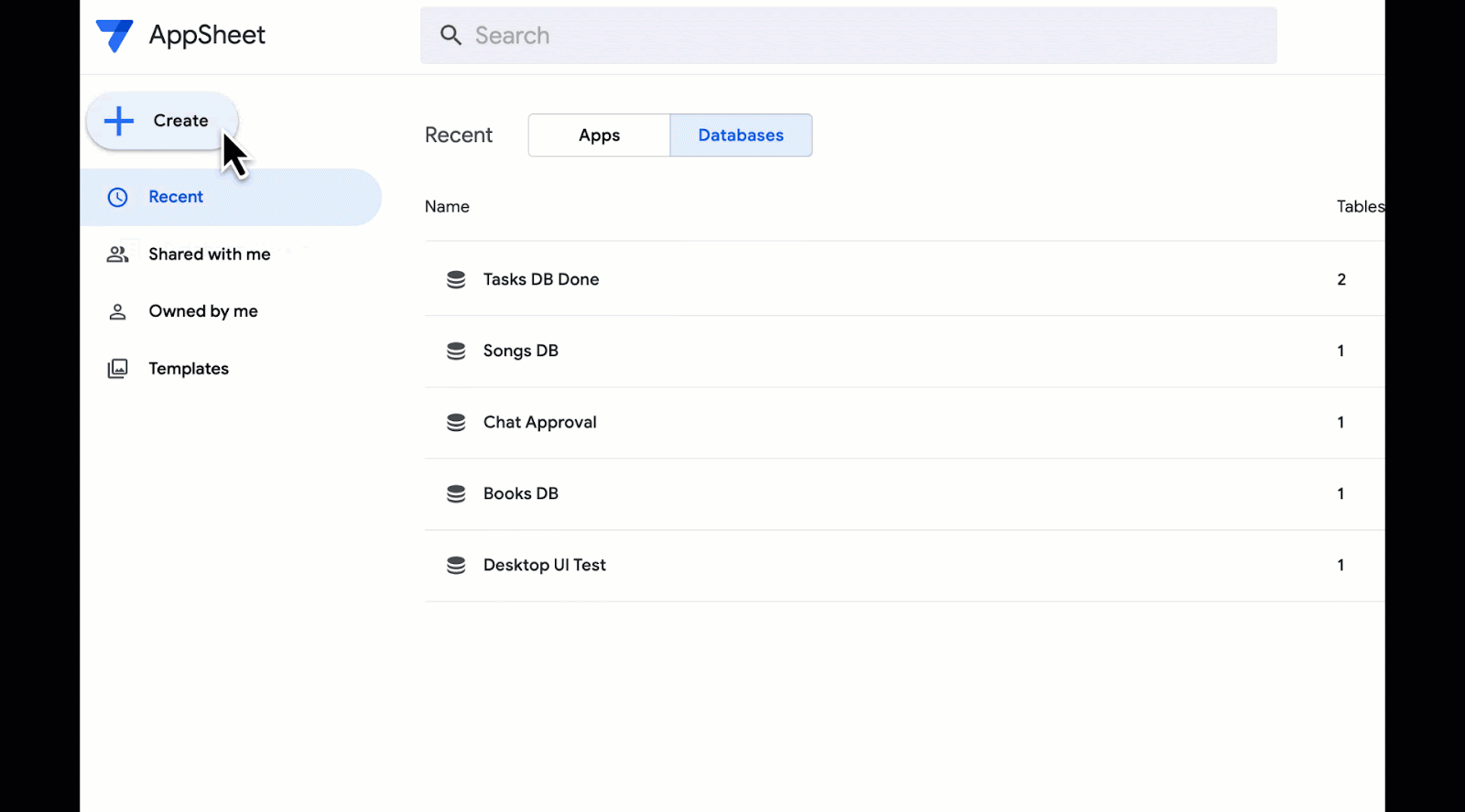Image resolution: width=1465 pixels, height=812 pixels.
Task: Click the Recent clock icon in sidebar
Action: click(118, 198)
